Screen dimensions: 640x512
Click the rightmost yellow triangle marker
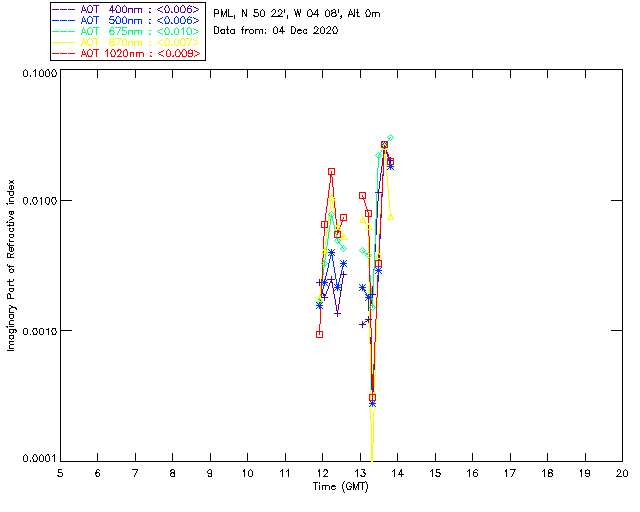coord(390,215)
